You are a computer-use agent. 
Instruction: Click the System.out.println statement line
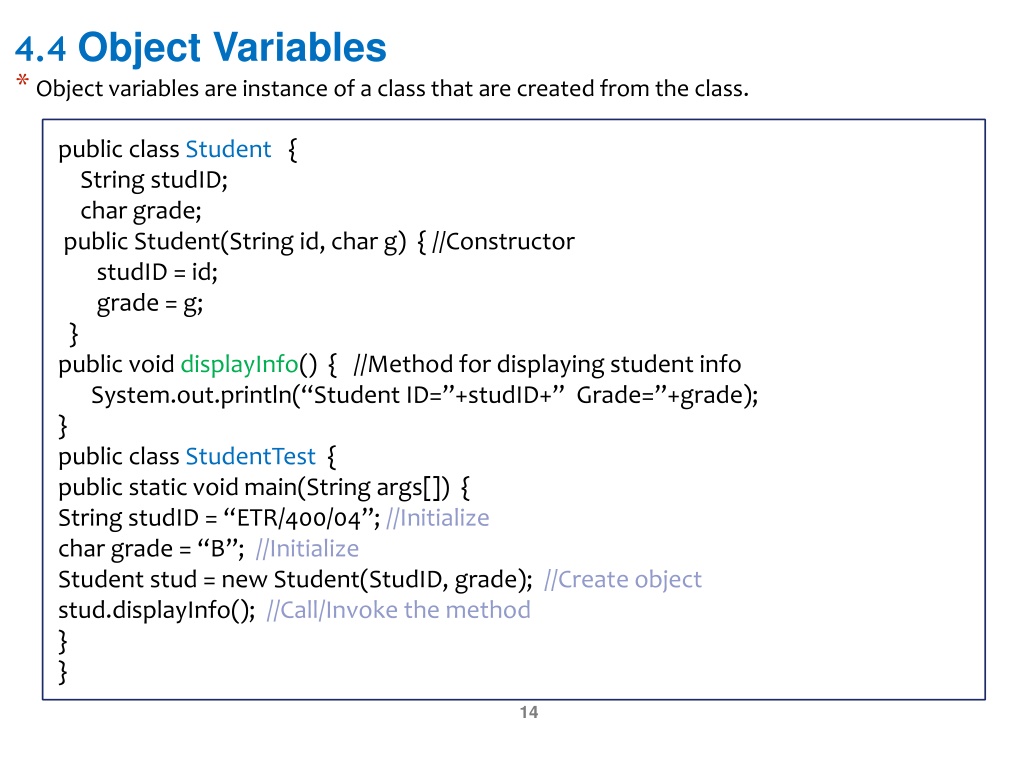coord(424,395)
